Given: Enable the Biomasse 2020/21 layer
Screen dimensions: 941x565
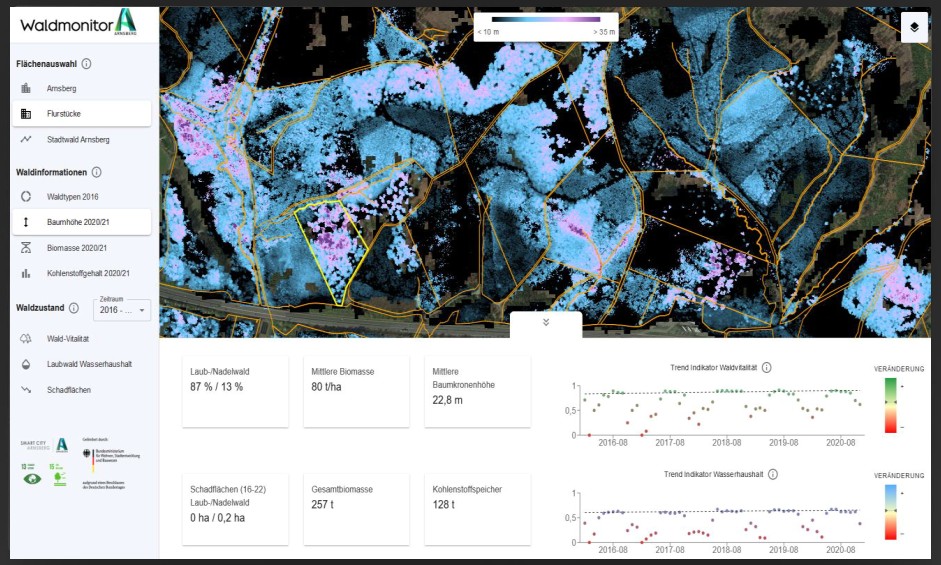Looking at the screenshot, I should pos(76,248).
